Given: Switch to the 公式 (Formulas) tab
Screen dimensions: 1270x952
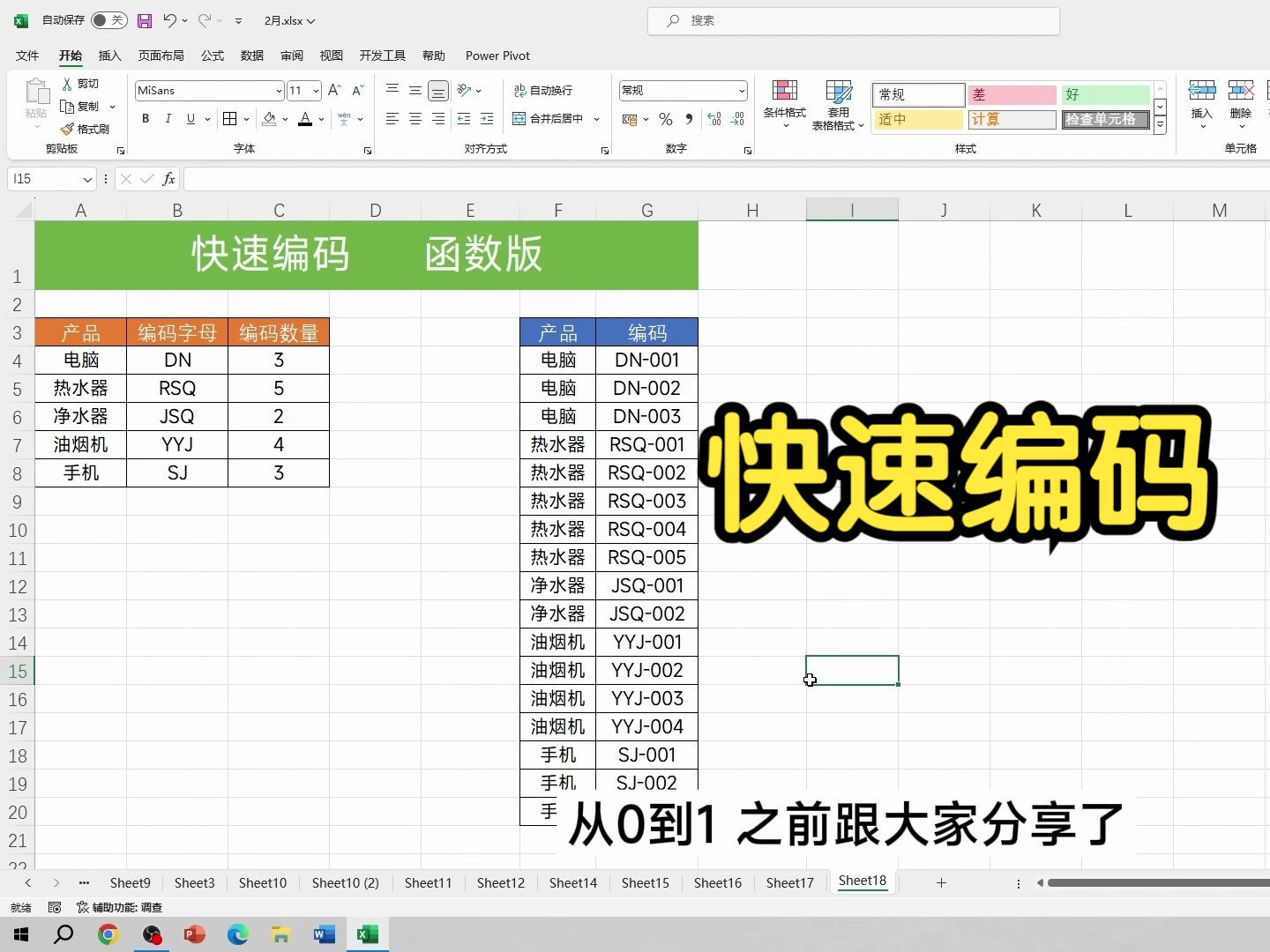Looking at the screenshot, I should pyautogui.click(x=213, y=56).
